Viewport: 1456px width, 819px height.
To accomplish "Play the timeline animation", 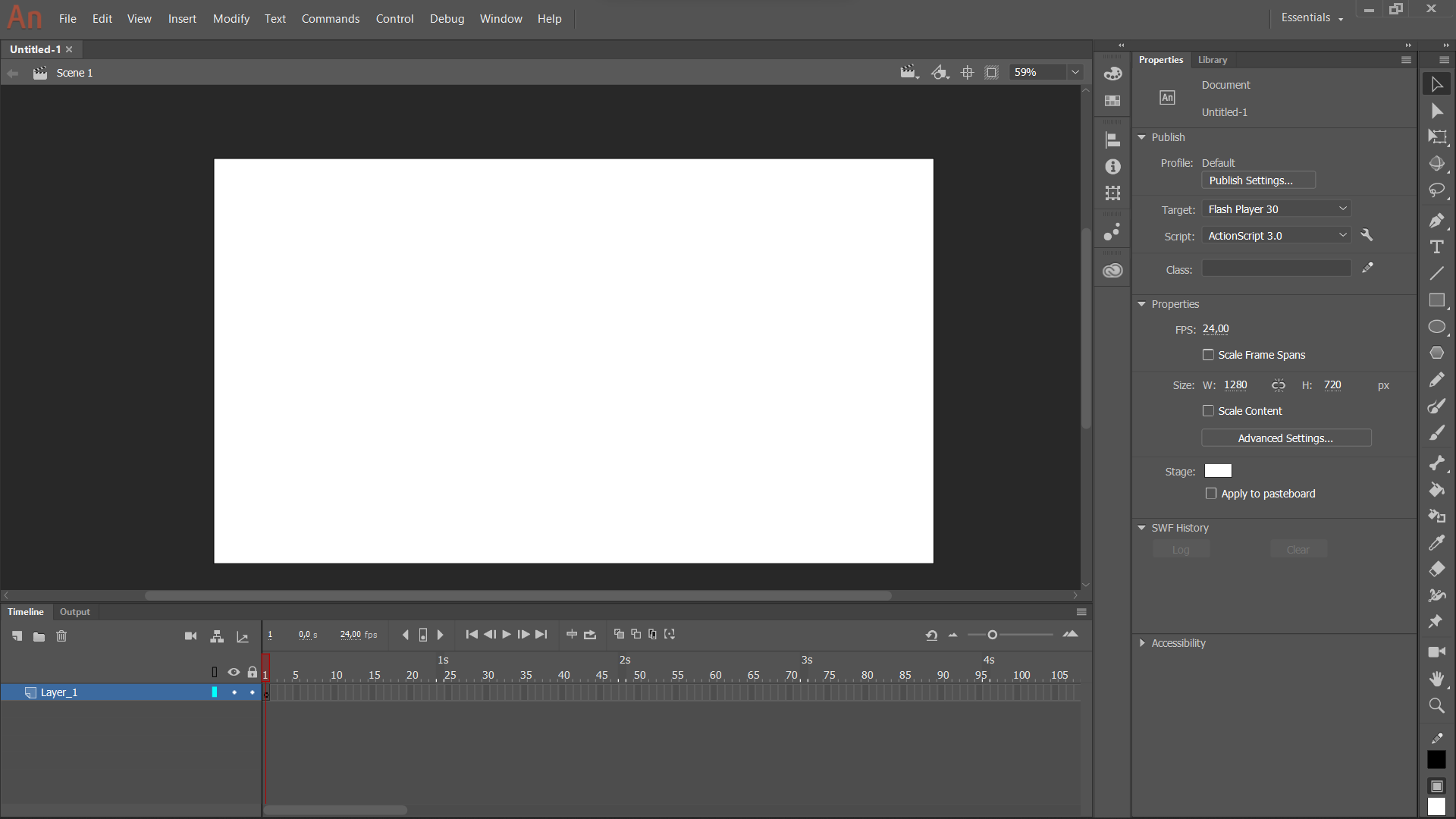I will click(x=507, y=635).
